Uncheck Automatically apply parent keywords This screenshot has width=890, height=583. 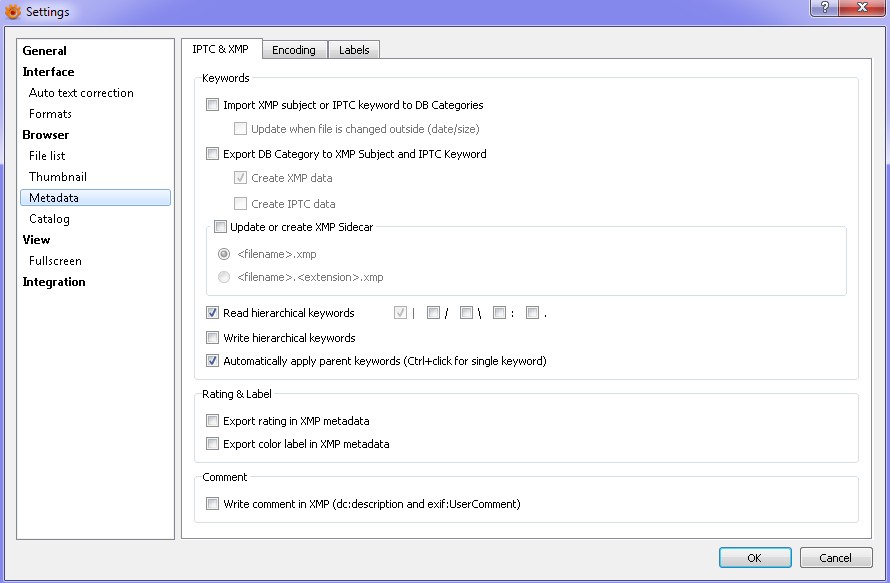click(x=212, y=360)
